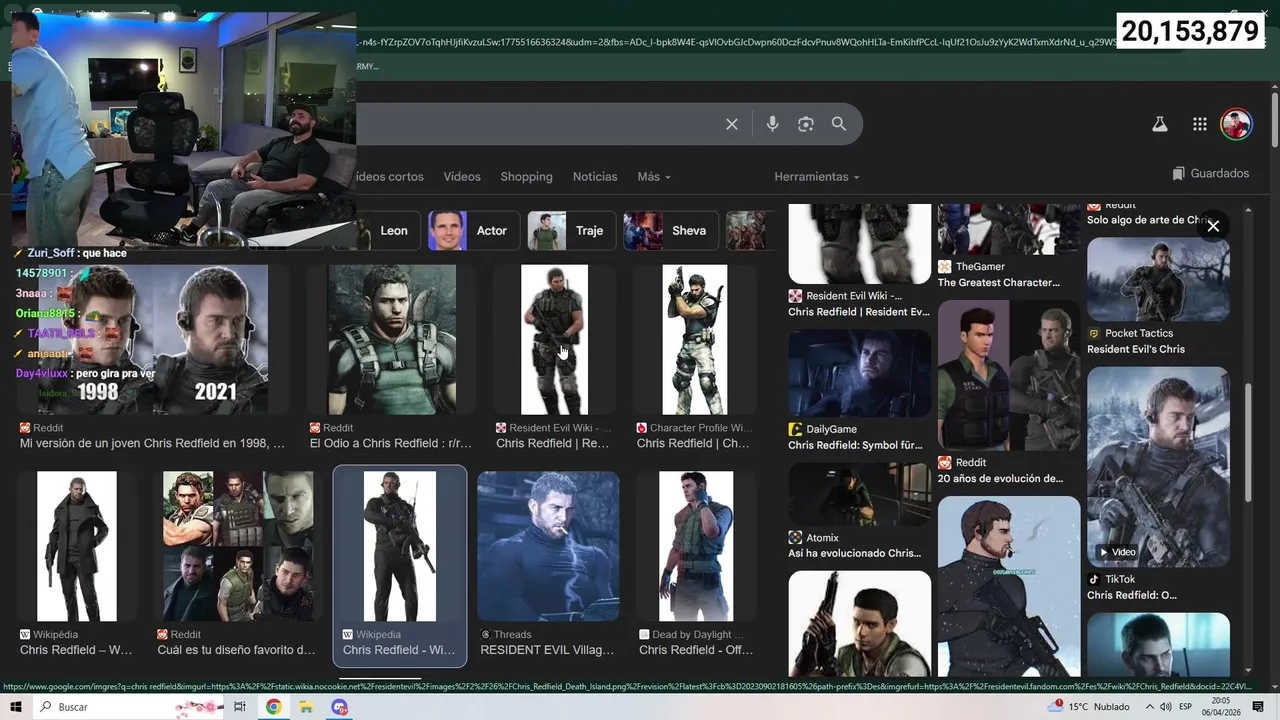This screenshot has height=720, width=1280.
Task: Open Threads RESIDENT EVIL Village image
Action: tap(548, 546)
